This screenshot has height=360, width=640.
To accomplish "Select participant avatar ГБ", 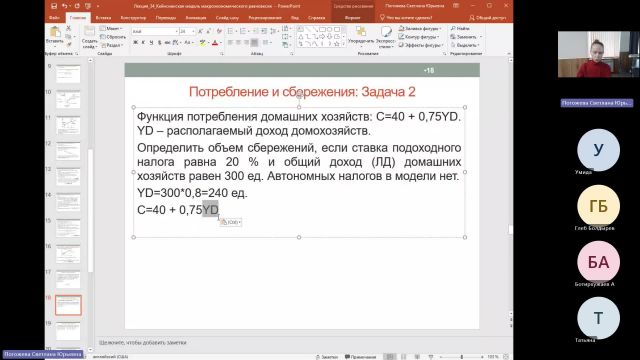I will click(598, 206).
